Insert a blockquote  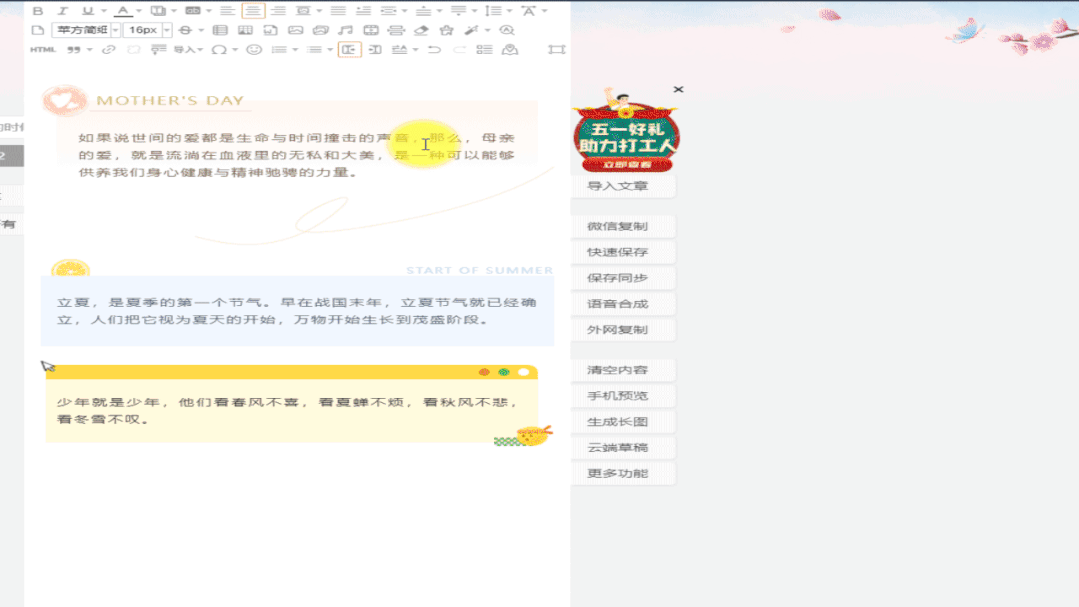point(74,50)
